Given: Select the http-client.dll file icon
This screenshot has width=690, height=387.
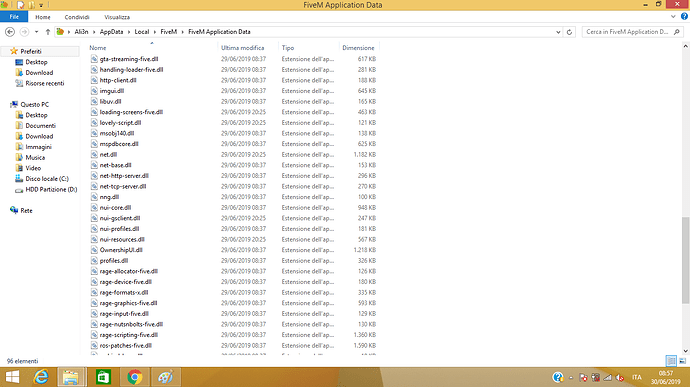Looking at the screenshot, I should tap(94, 80).
